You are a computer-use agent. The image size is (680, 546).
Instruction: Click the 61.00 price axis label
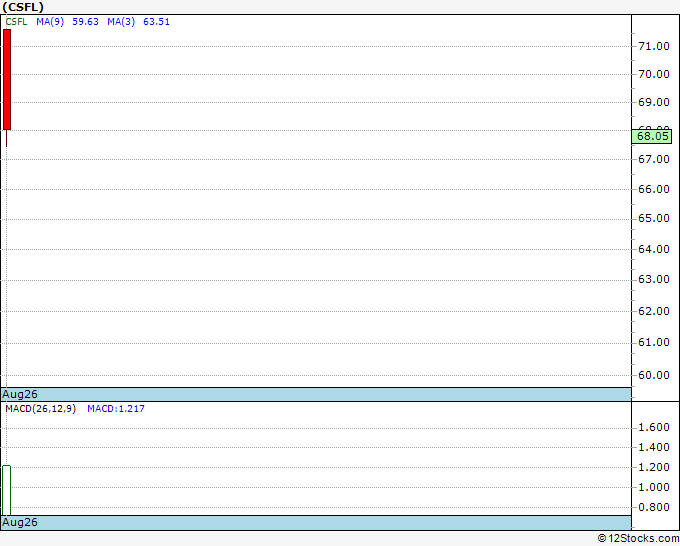654,343
